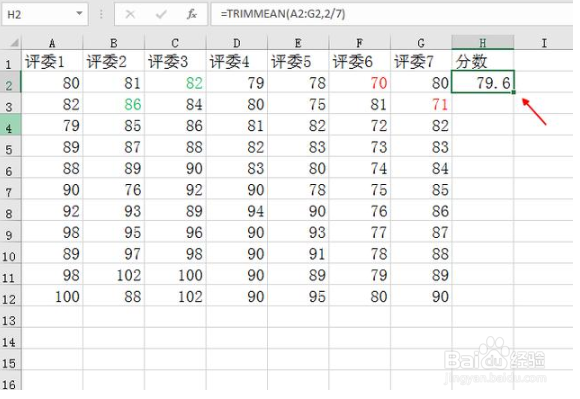Click the Name Box showing H2

45,14
